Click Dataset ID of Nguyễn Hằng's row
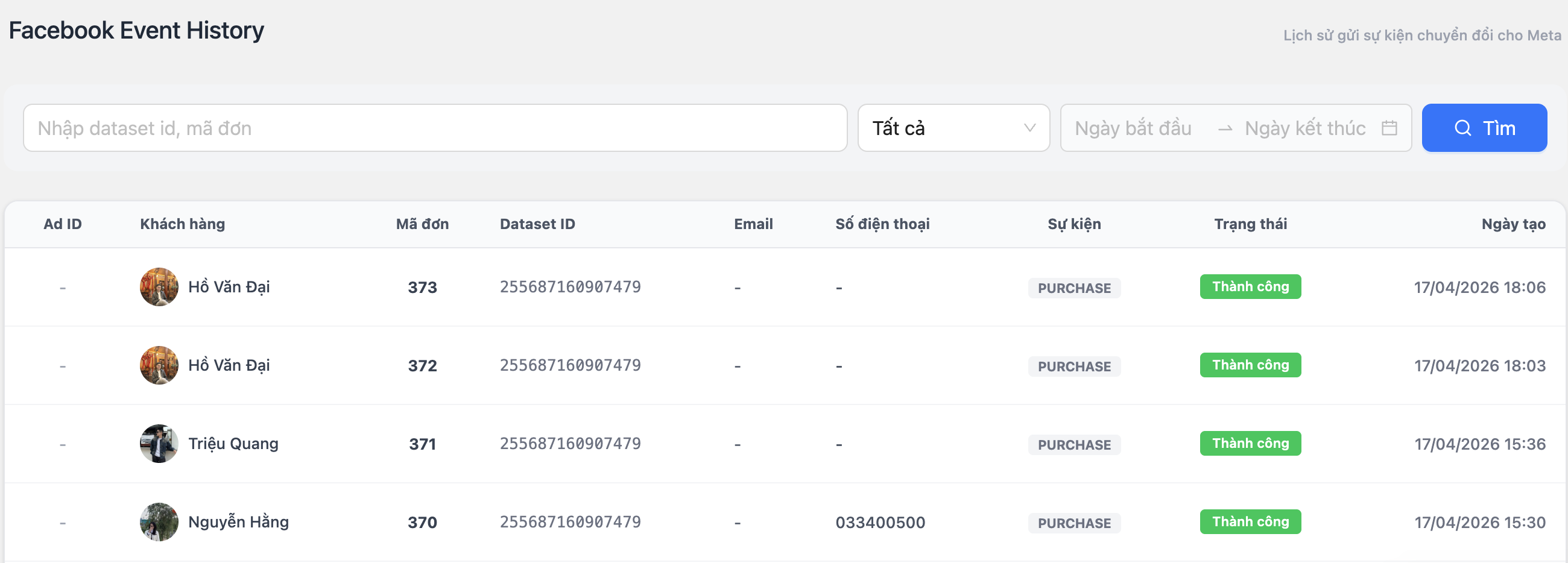Viewport: 1568px width, 563px height. pyautogui.click(x=570, y=521)
